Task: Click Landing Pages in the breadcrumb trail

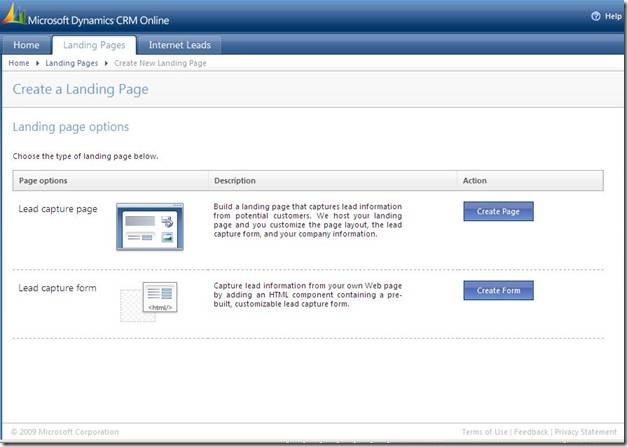Action: [71, 63]
